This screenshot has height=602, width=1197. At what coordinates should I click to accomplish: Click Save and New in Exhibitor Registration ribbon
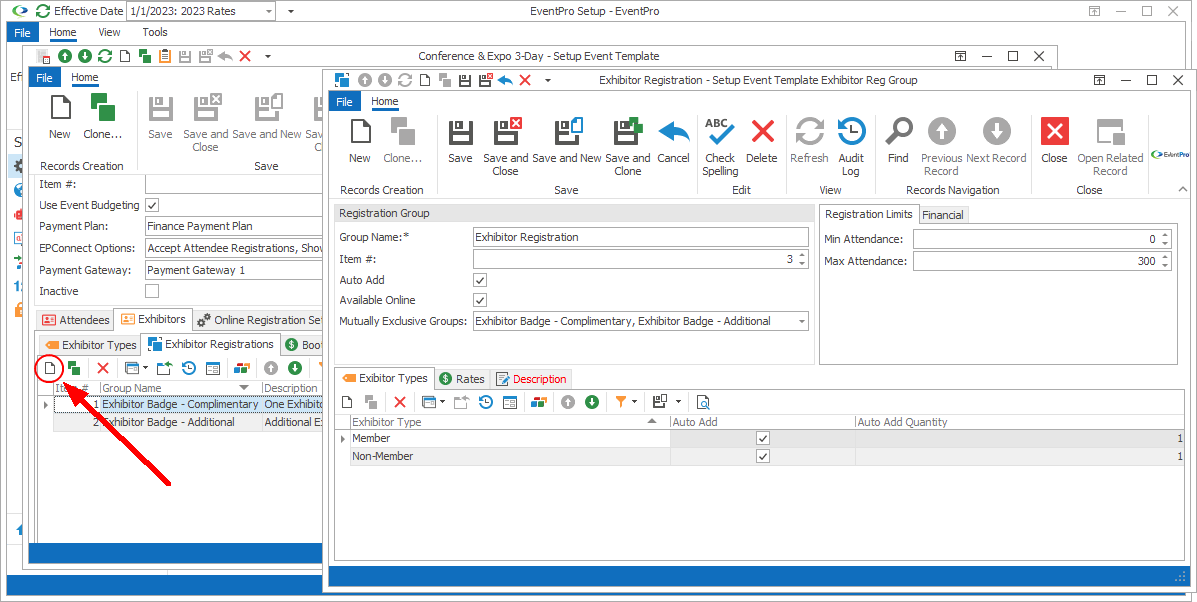566,141
